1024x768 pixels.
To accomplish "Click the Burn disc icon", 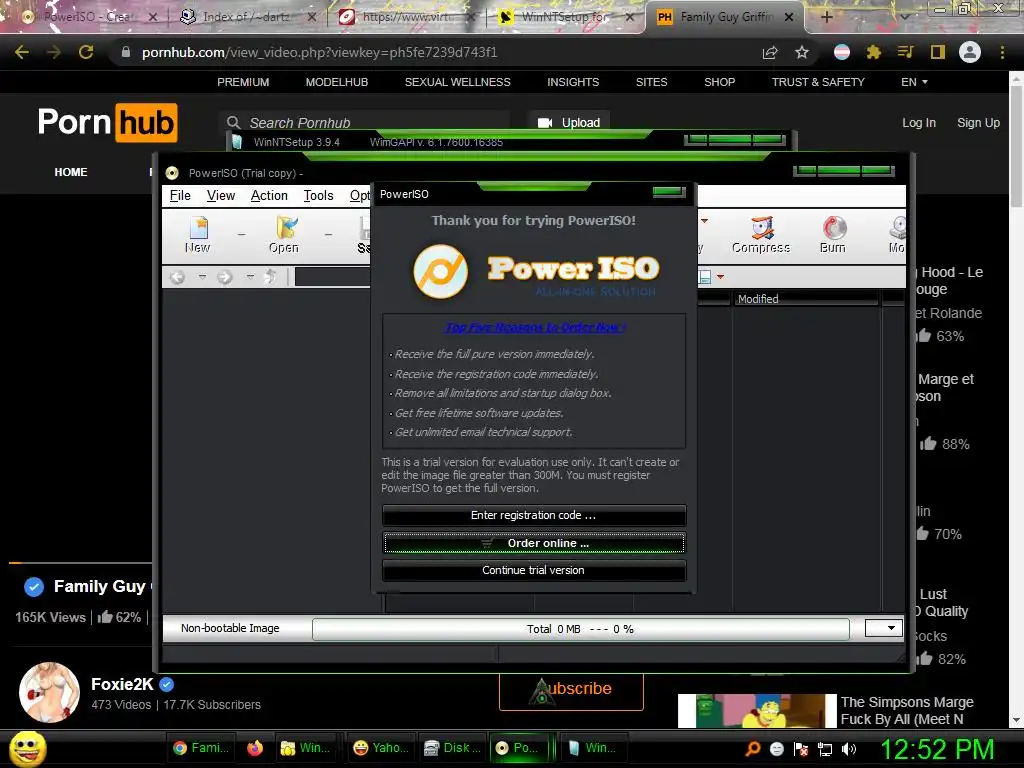I will (833, 235).
